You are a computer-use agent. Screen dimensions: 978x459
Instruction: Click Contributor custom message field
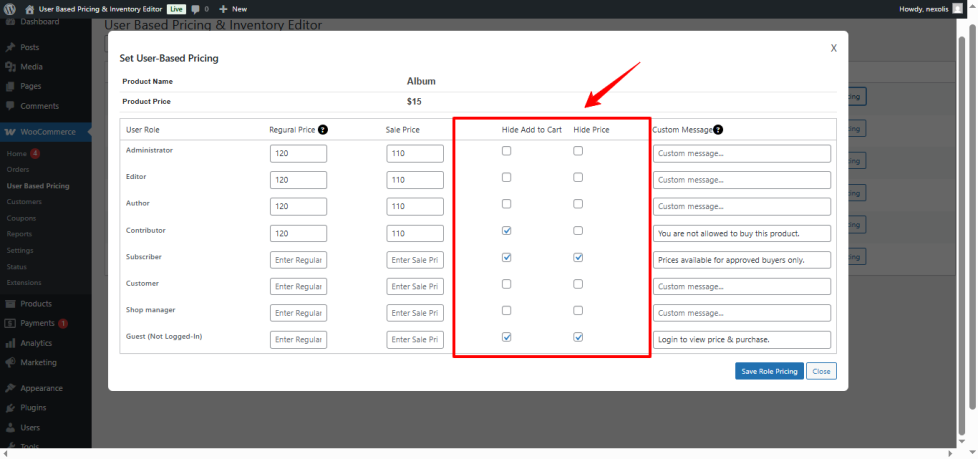coord(742,233)
